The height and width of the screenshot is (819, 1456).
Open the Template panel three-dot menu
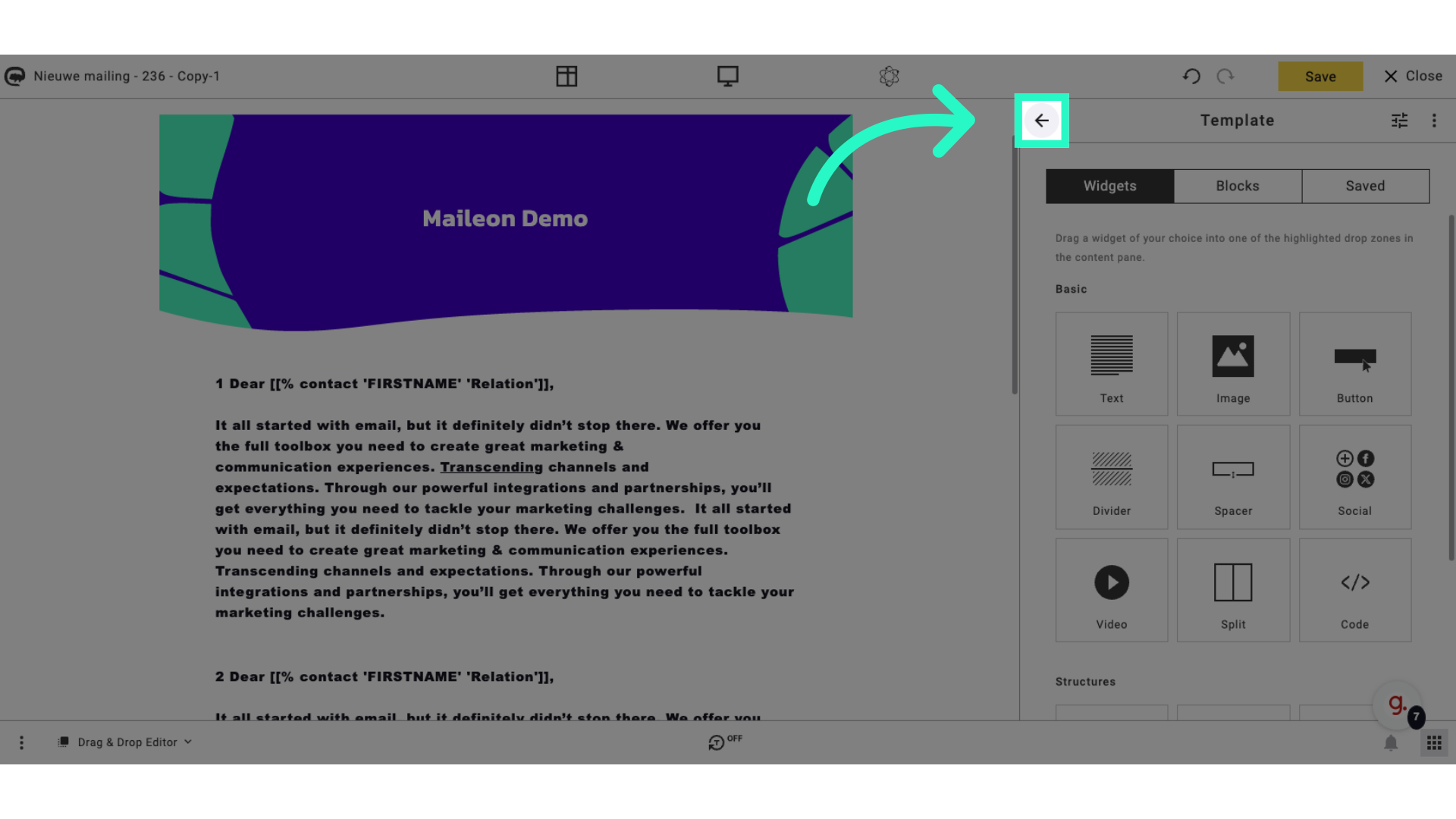(x=1434, y=121)
